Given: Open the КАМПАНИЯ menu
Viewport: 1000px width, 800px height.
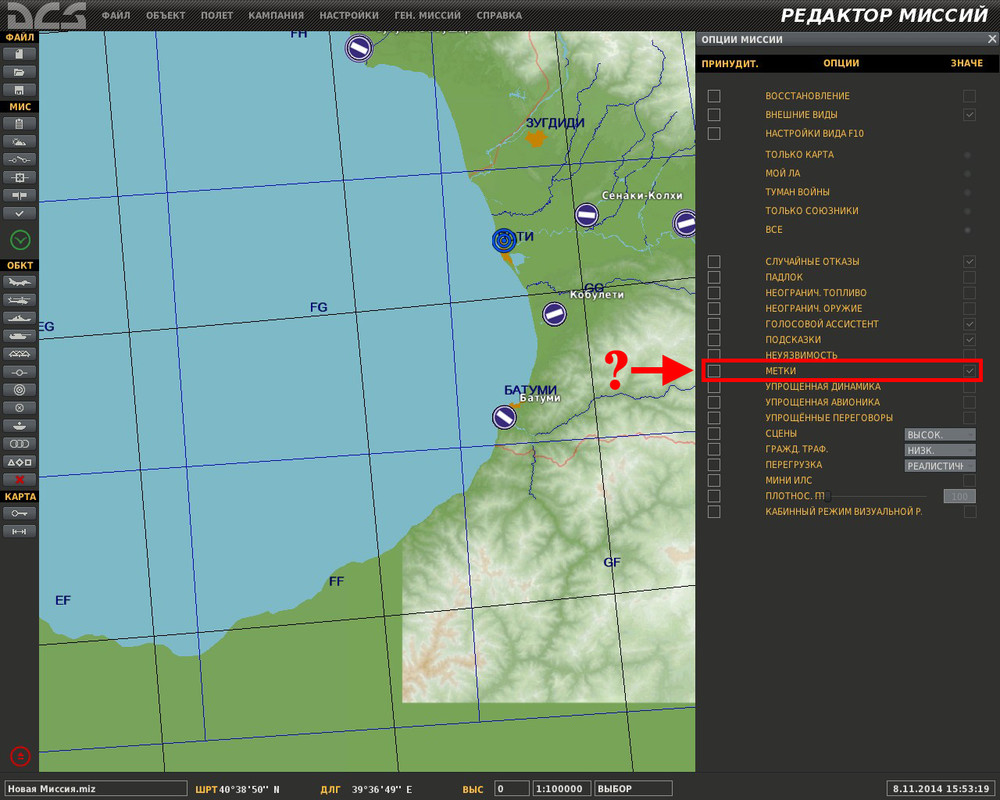Looking at the screenshot, I should [x=276, y=15].
